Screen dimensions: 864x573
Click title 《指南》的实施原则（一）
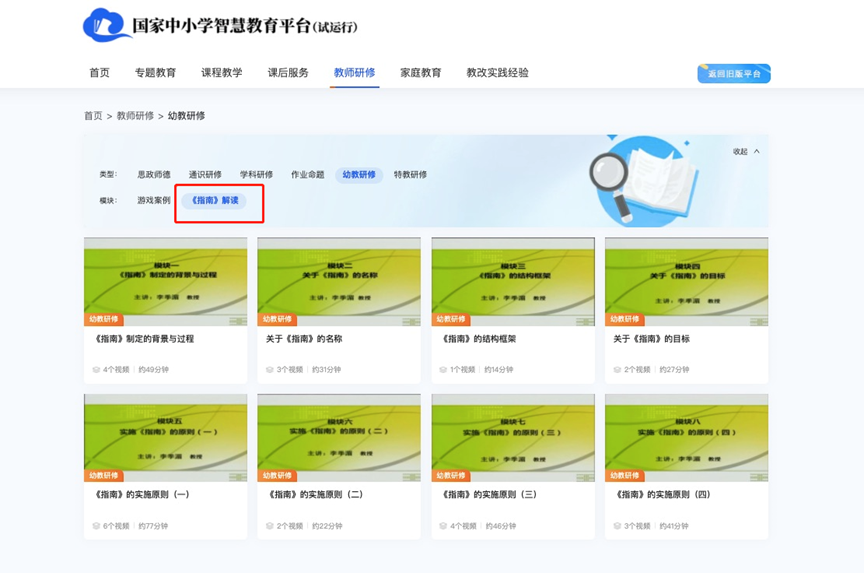point(142,495)
